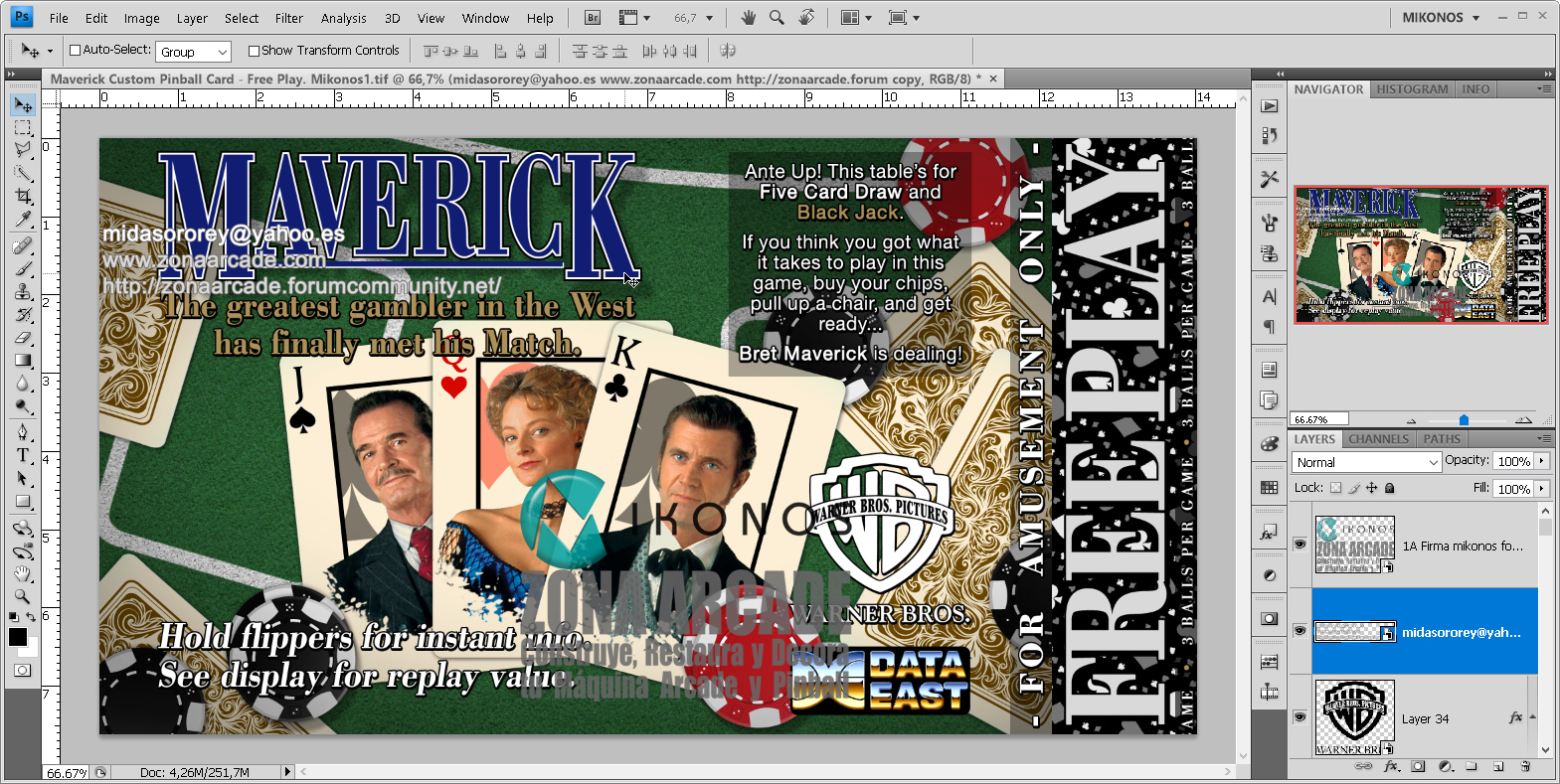Toggle lock transparent pixels
The image size is (1560, 784).
pyautogui.click(x=1336, y=488)
